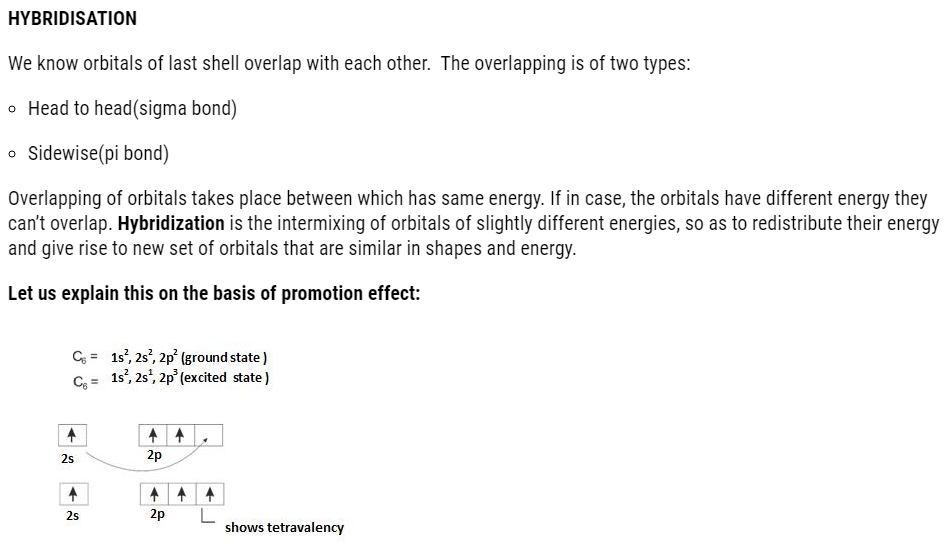This screenshot has height=549, width=949.
Task: Click the ground state configuration line
Action: tap(170, 357)
